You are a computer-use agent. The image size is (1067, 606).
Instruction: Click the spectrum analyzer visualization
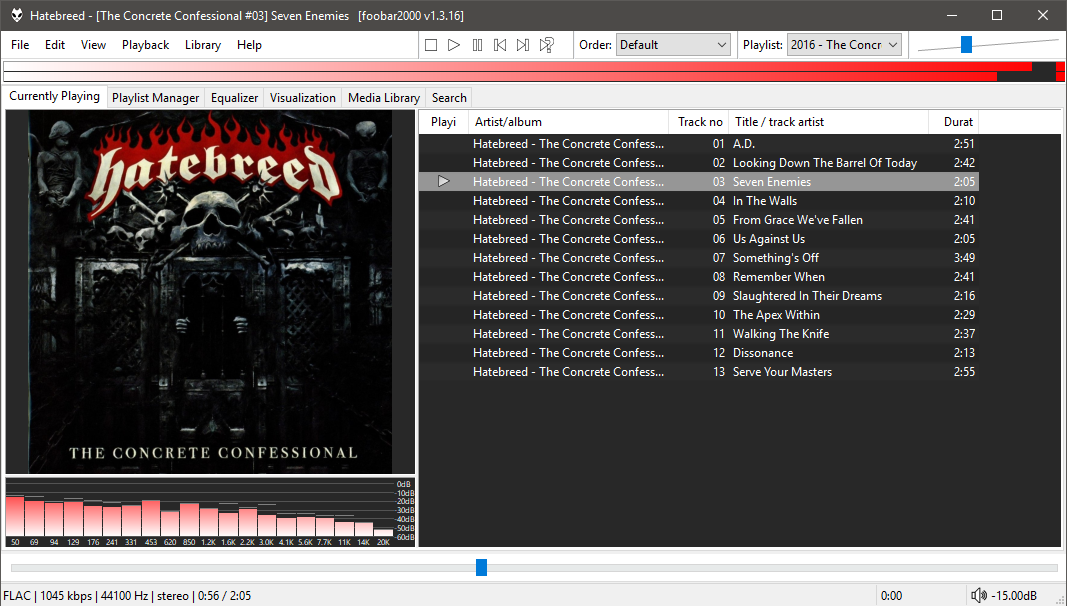pos(210,513)
